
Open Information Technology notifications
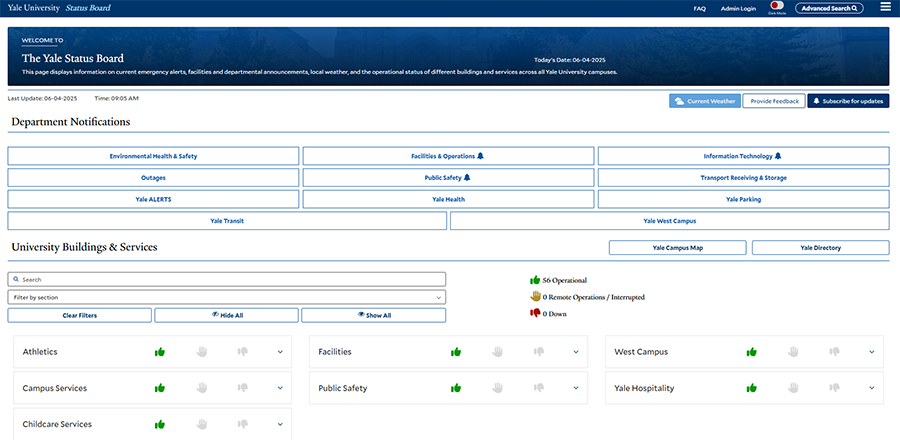click(743, 156)
